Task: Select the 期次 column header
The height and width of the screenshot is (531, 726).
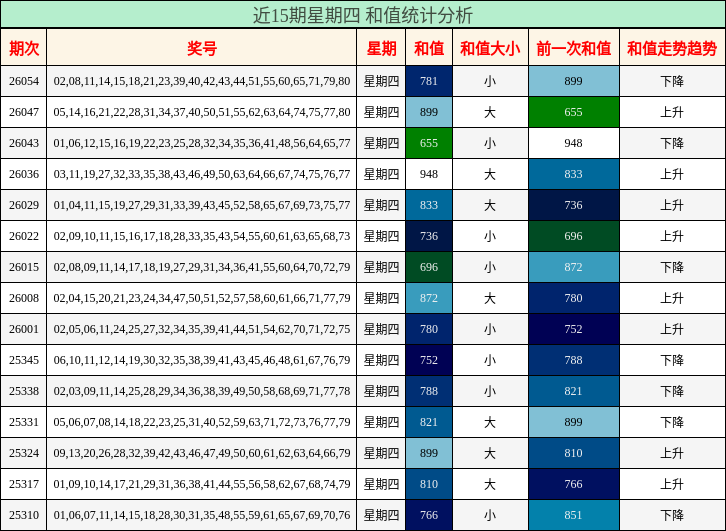Action: point(24,48)
